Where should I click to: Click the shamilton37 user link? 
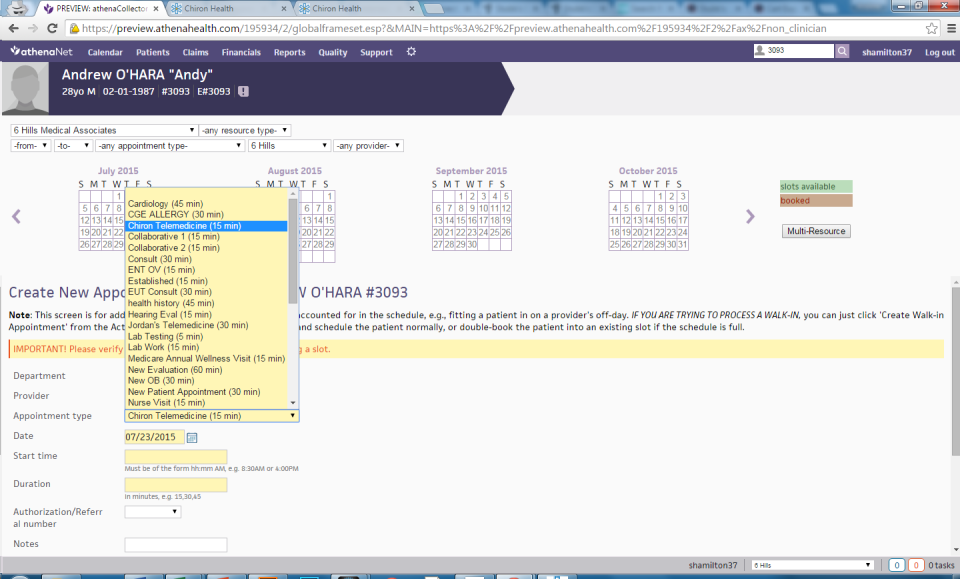(x=887, y=53)
